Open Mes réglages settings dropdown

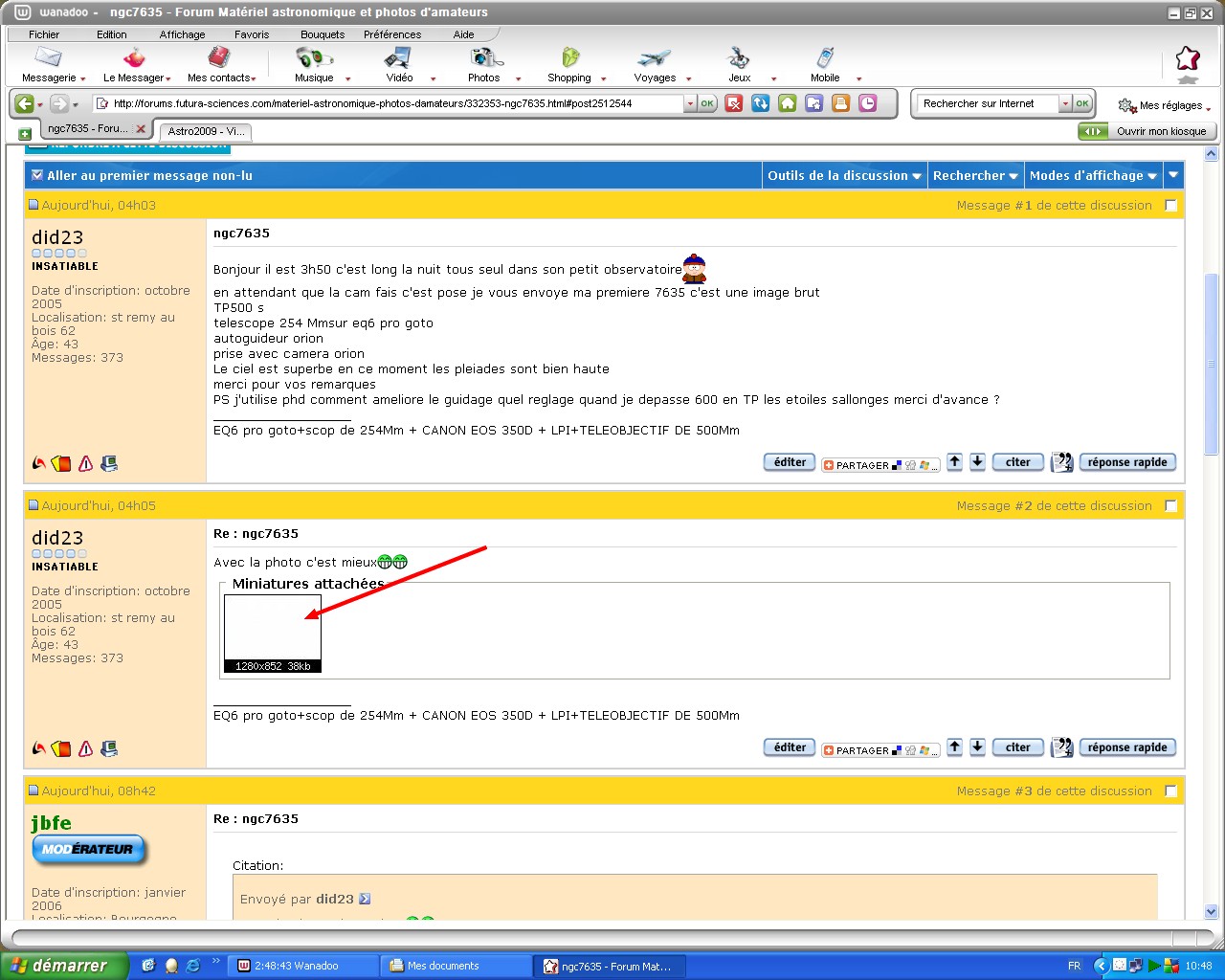point(1165,105)
